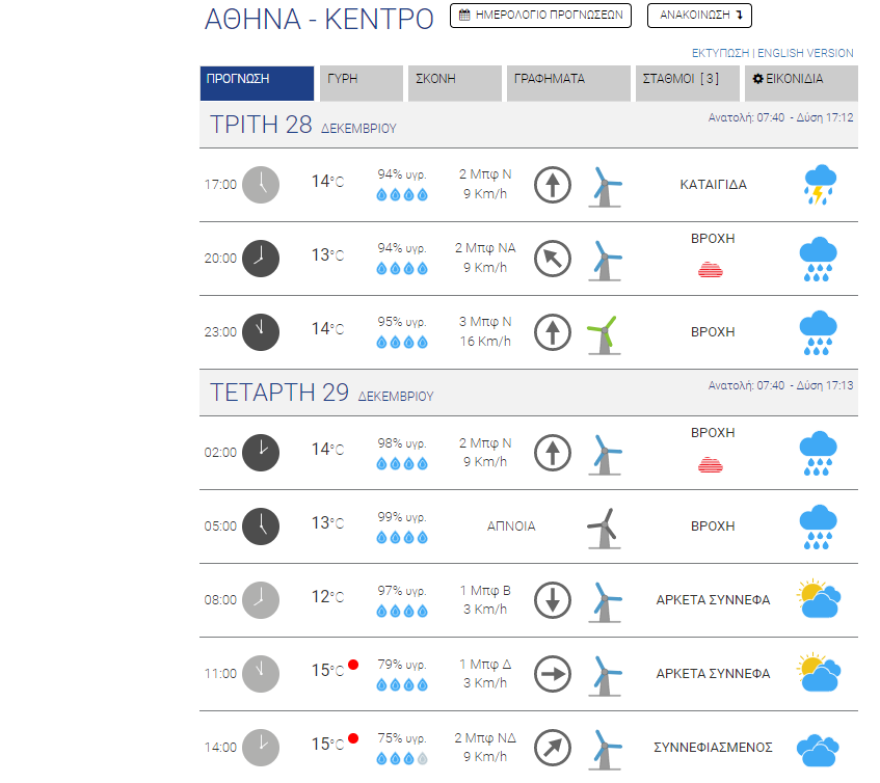This screenshot has height=783, width=880.
Task: Click the thunderstorm icon at 17:00
Action: (x=819, y=185)
